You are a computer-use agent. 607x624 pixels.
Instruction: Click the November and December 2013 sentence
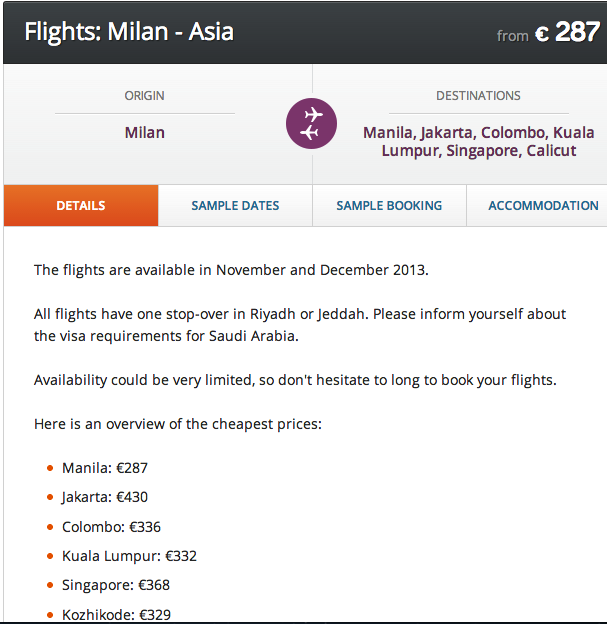[x=231, y=270]
